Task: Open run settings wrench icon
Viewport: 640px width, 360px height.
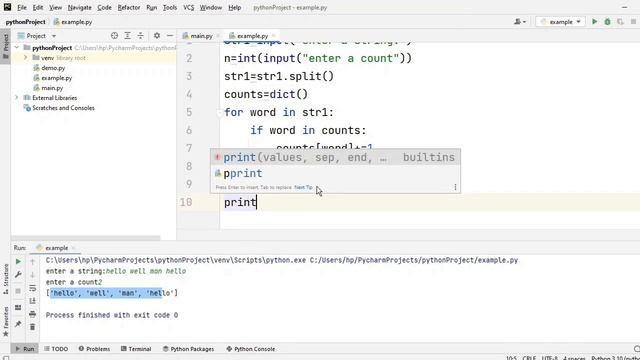Action: coord(18,275)
